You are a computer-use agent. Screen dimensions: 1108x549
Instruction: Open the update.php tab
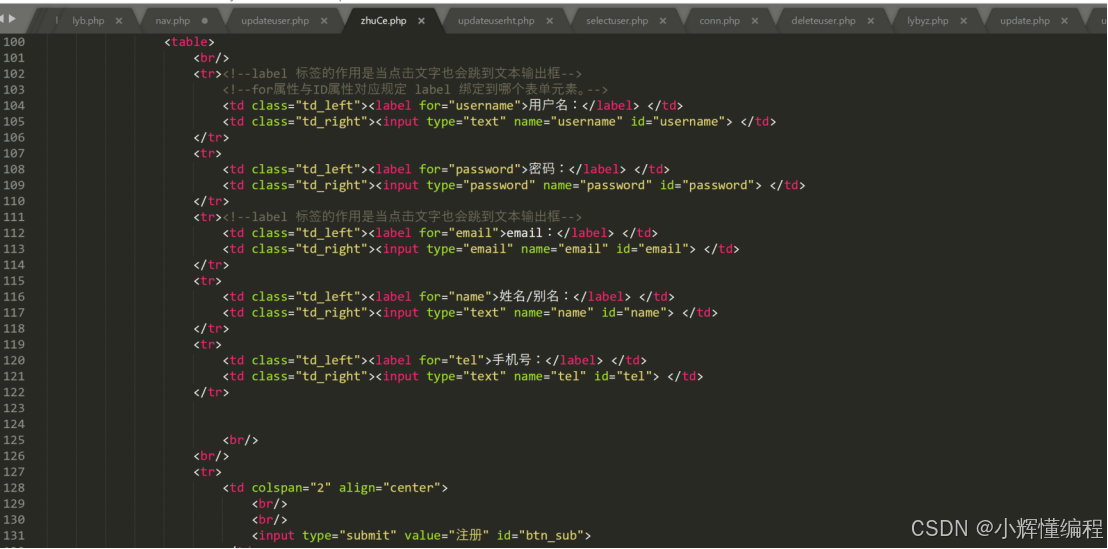coord(1024,20)
